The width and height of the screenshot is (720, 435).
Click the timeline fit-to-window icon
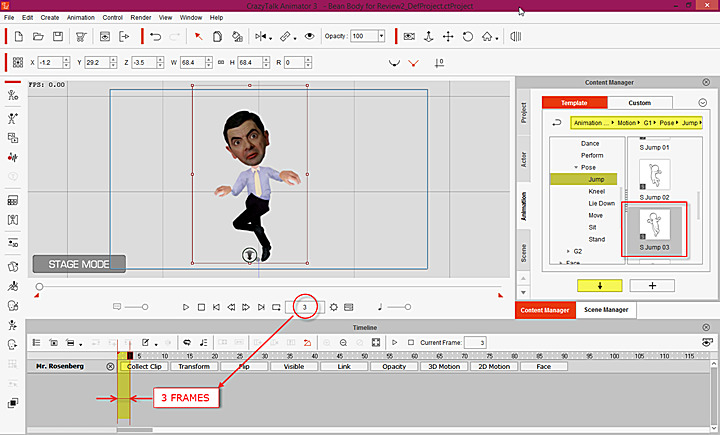coord(376,342)
